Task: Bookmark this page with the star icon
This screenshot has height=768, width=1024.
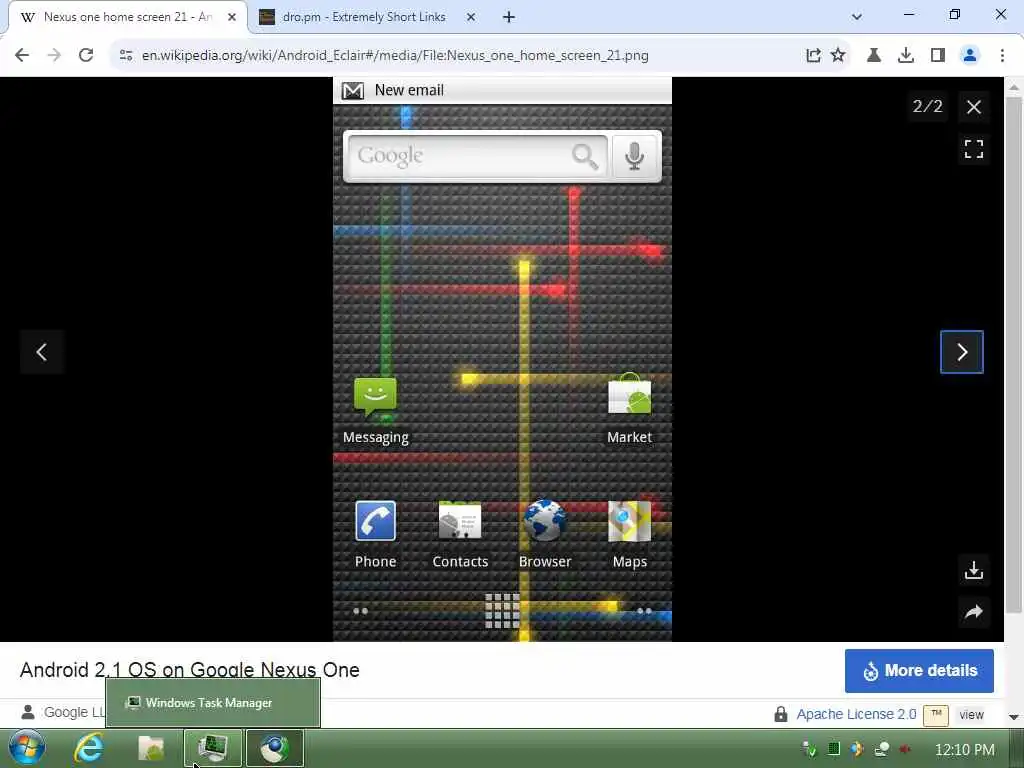Action: 838,56
